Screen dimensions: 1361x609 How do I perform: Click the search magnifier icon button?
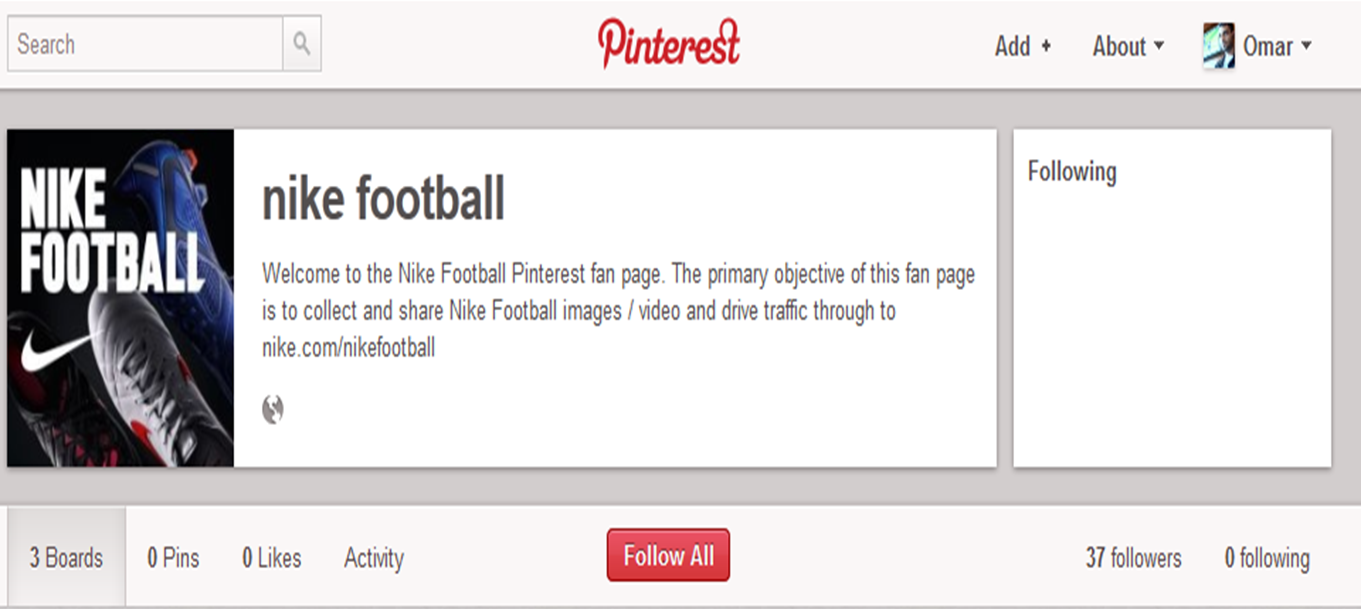[302, 44]
